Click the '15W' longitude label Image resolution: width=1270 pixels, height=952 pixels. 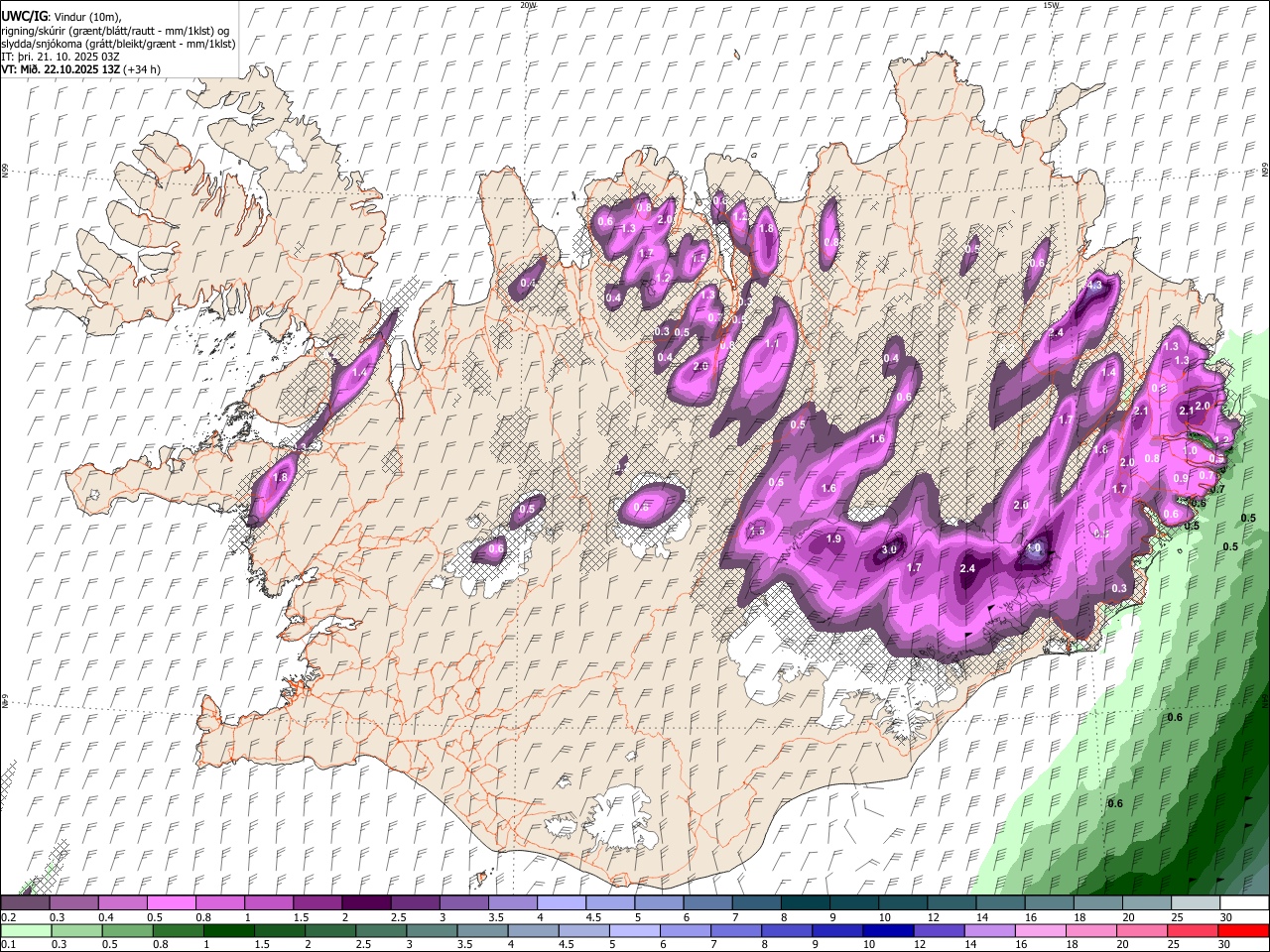[1051, 5]
